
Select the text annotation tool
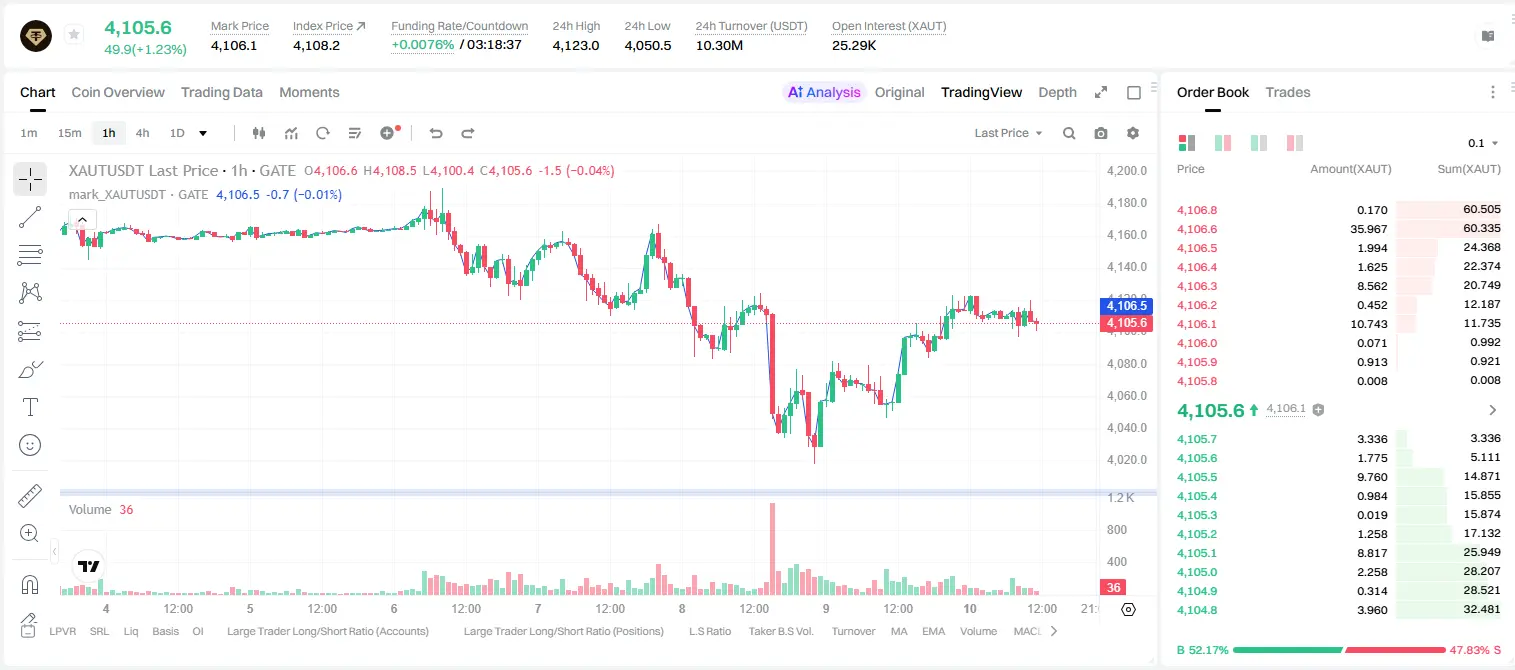pos(30,407)
